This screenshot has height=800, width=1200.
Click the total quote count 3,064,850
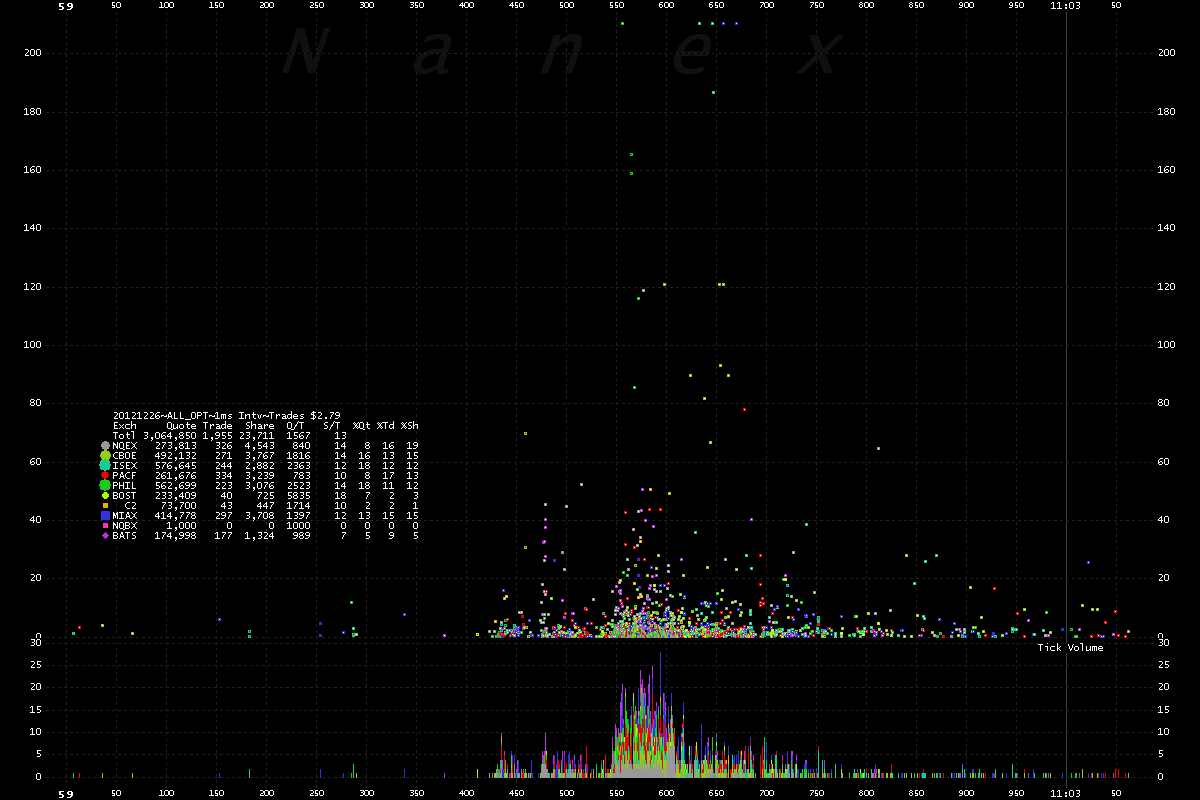coord(170,435)
